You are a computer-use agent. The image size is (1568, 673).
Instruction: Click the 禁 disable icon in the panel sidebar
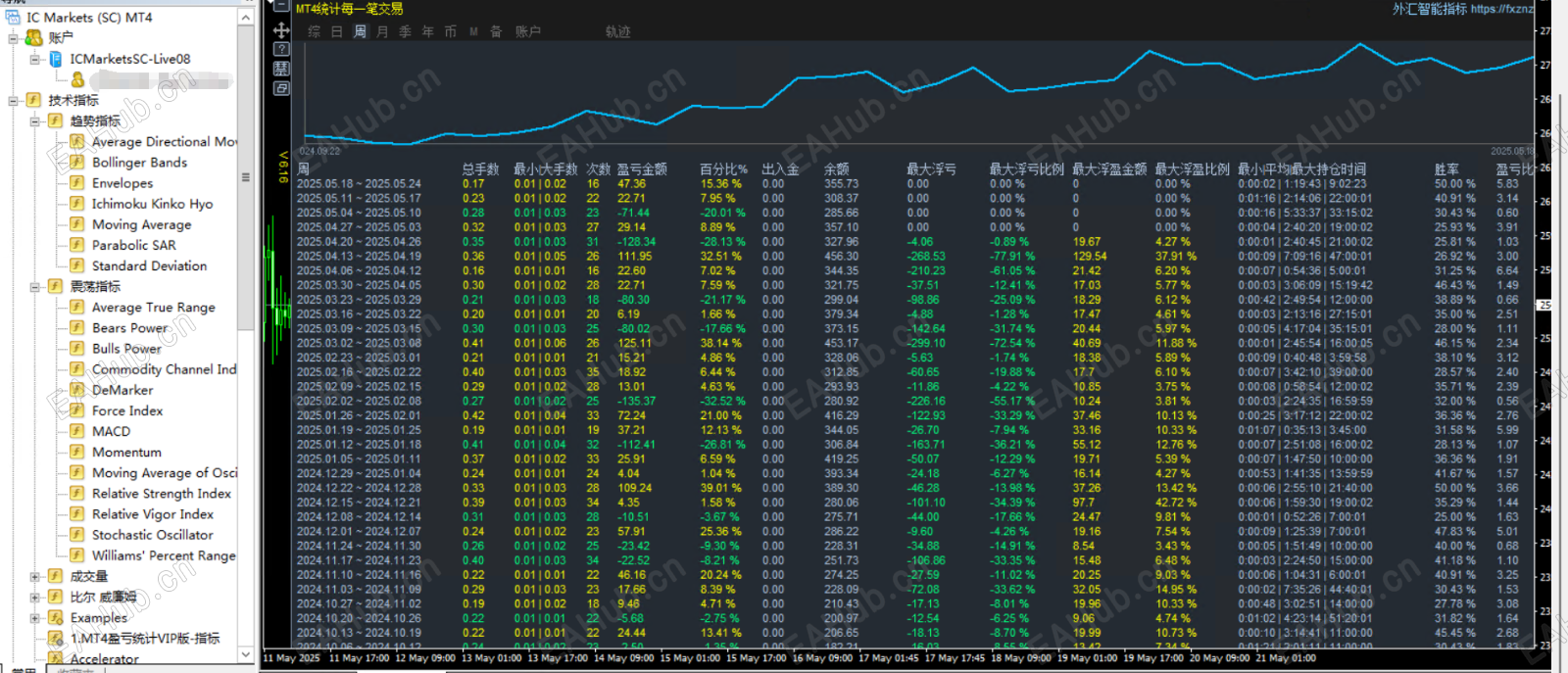(281, 69)
